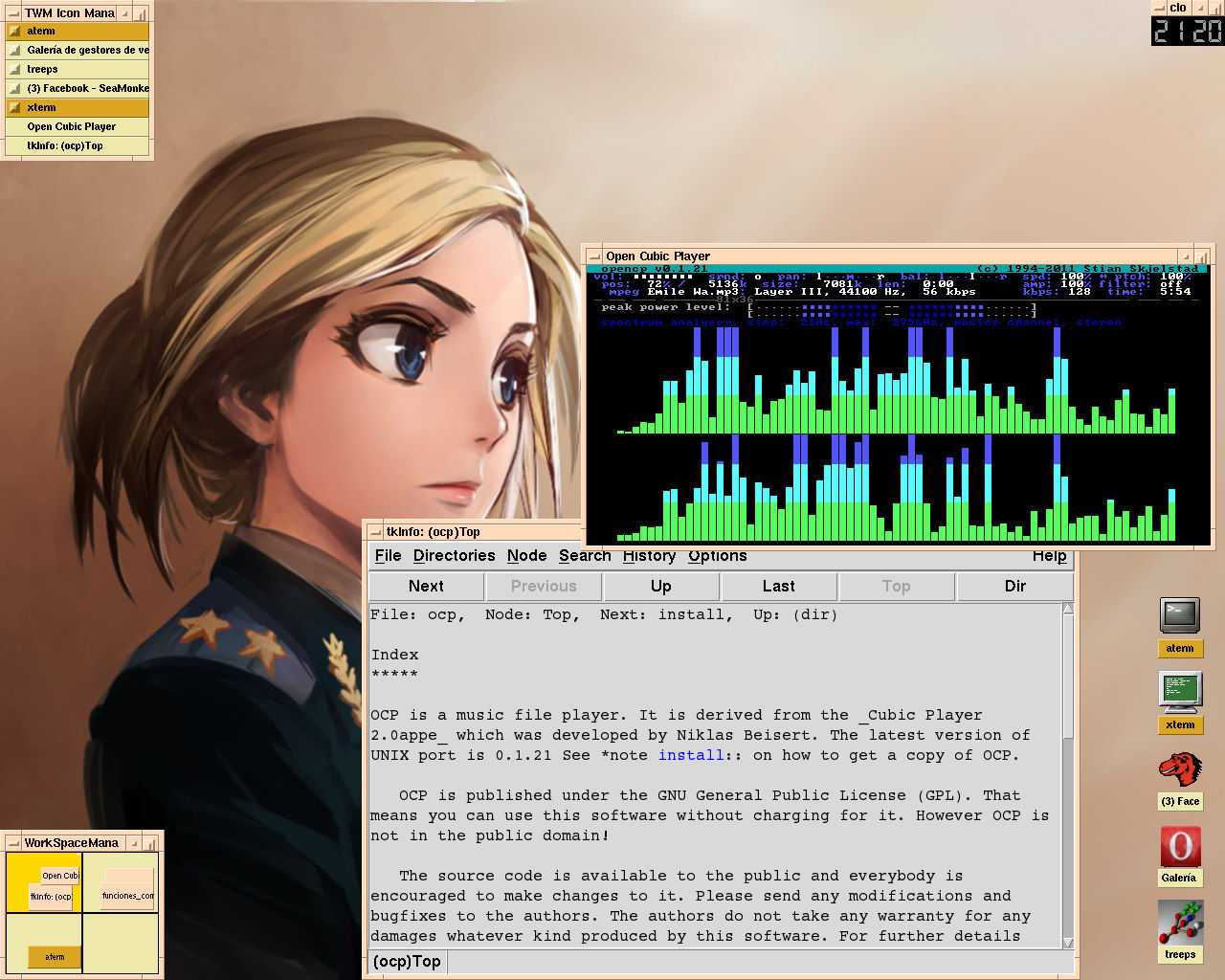Open the Help menu in tkInfo
This screenshot has height=980, width=1225.
(1049, 555)
